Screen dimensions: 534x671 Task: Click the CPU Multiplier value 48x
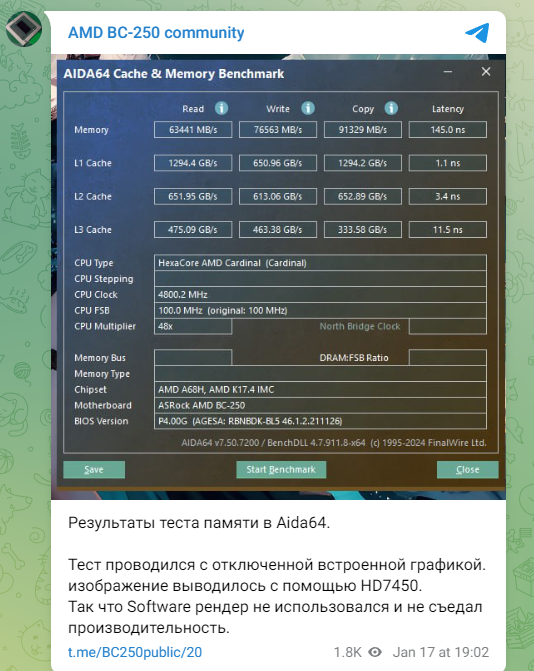pos(193,326)
